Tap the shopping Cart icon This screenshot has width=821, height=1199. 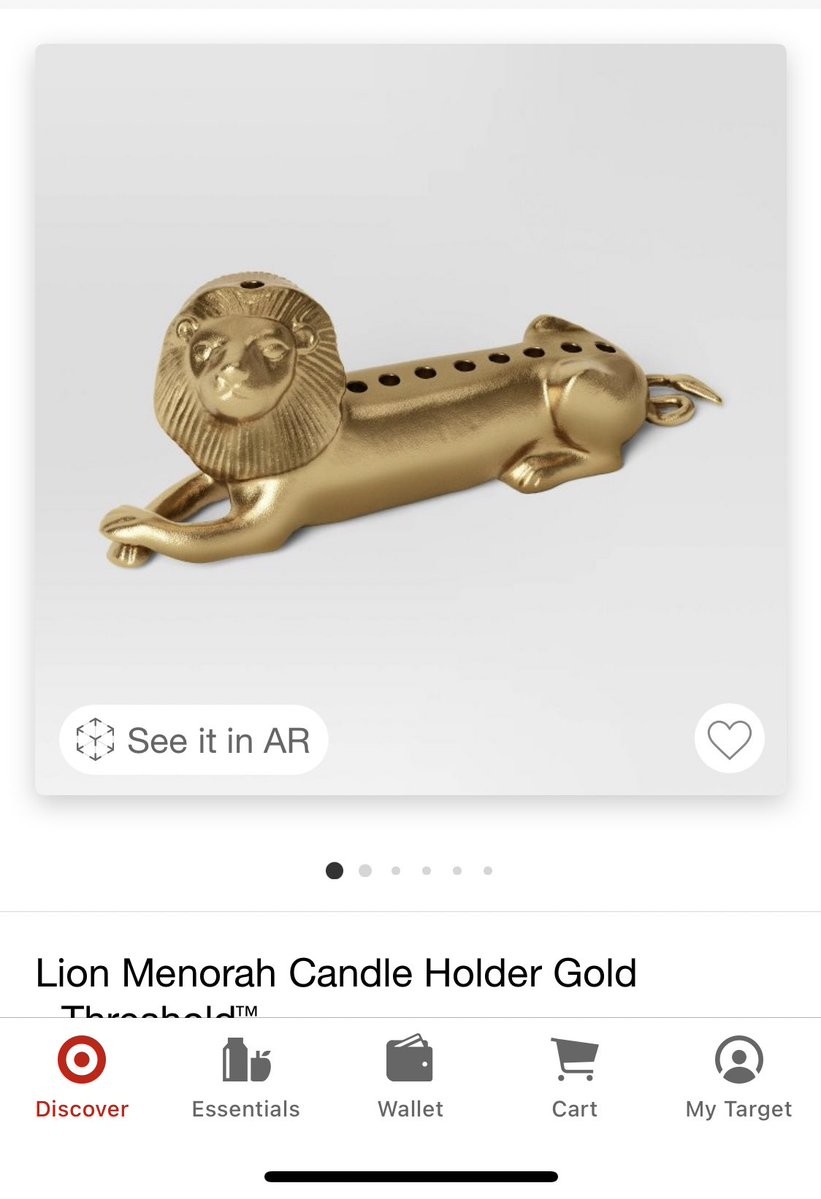coord(575,1059)
